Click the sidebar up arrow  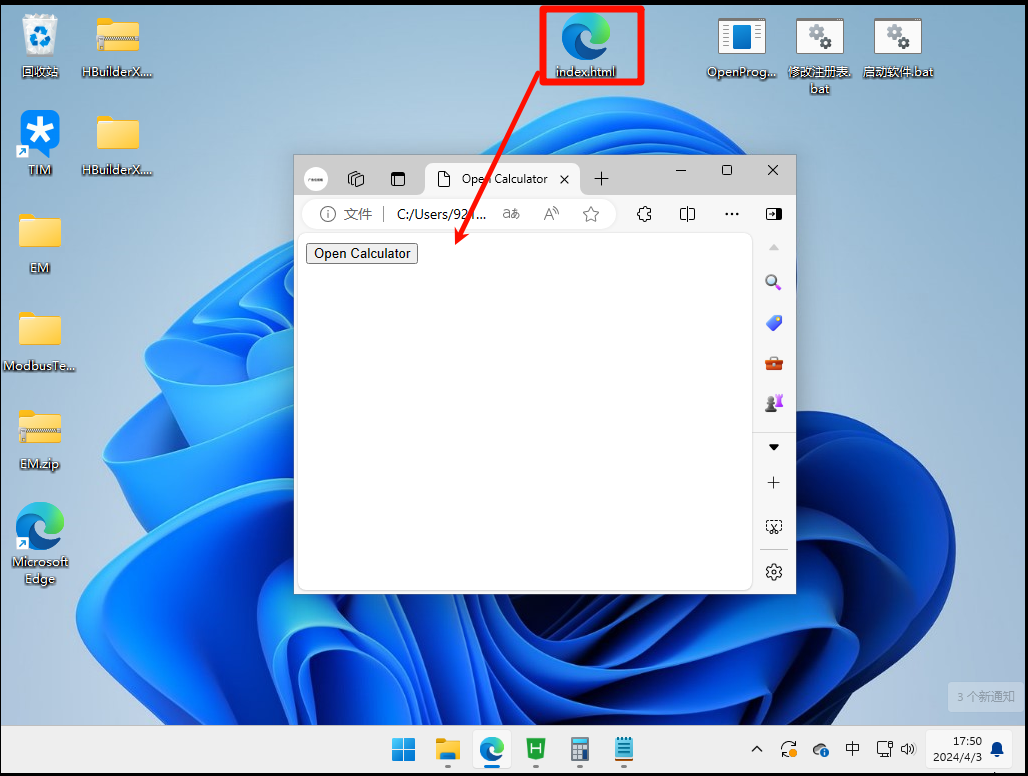[x=774, y=248]
